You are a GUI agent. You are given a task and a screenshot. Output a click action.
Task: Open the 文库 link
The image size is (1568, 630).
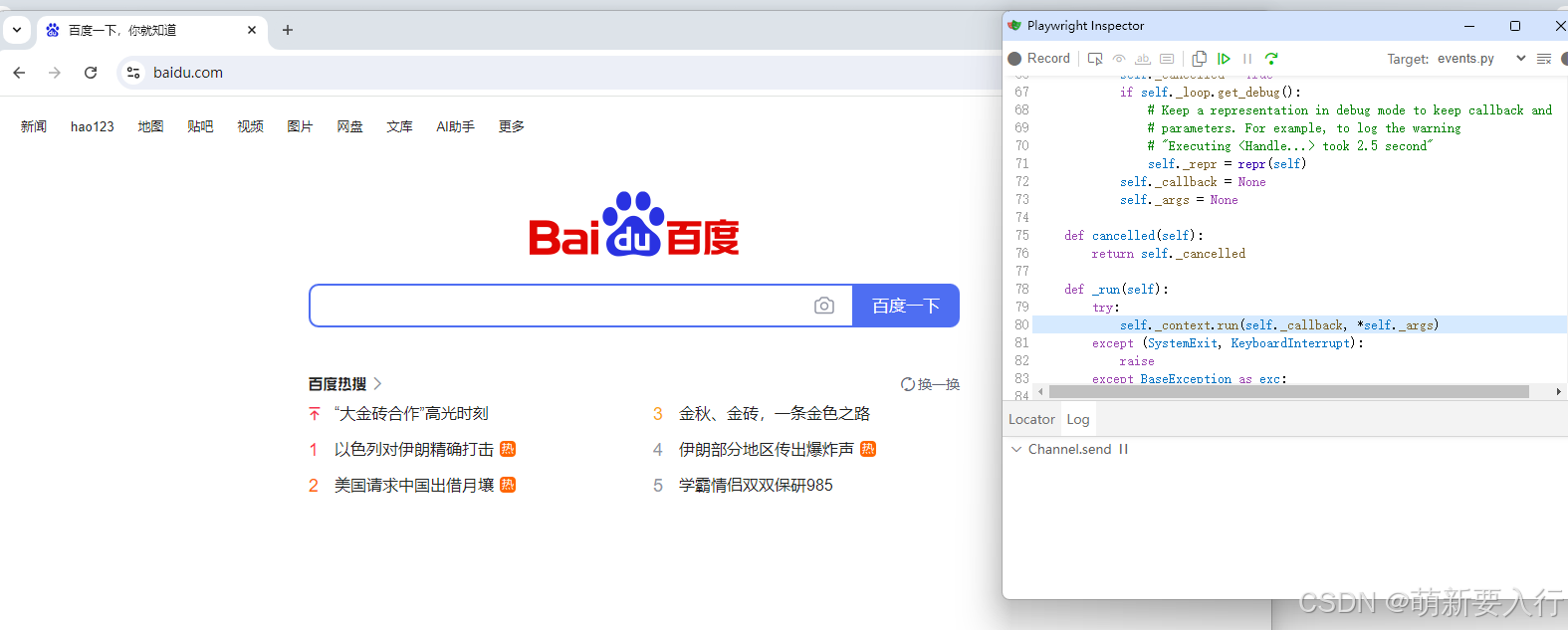[x=399, y=126]
